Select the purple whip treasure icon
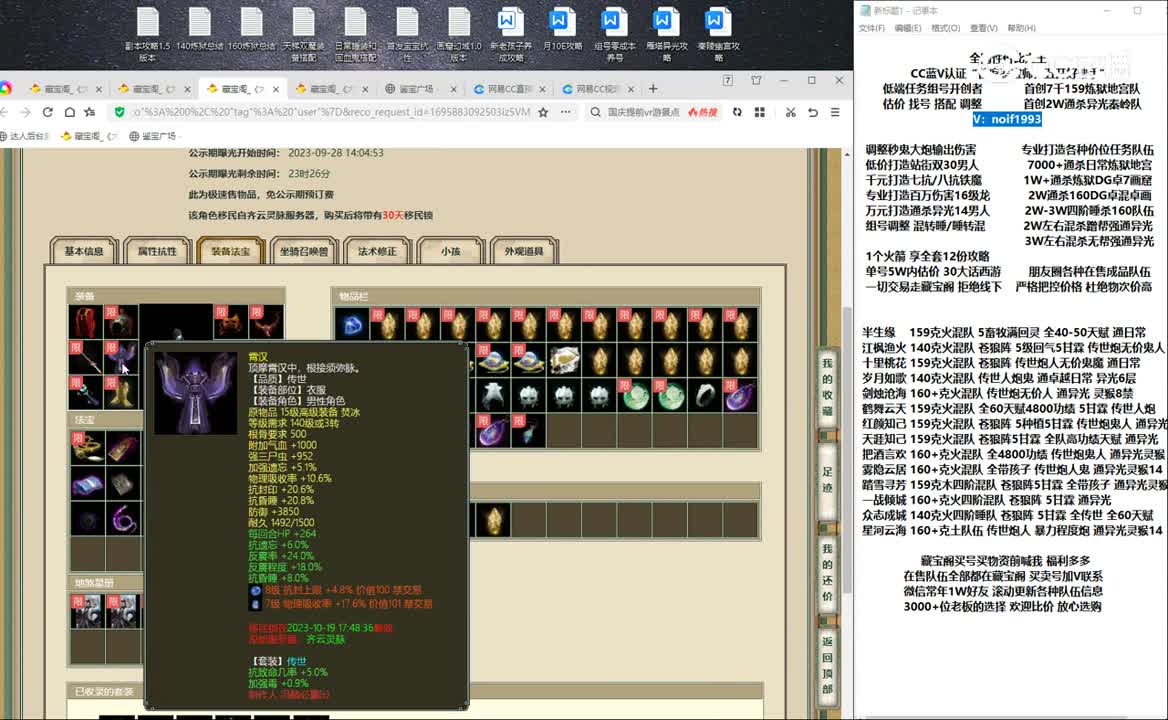The height and width of the screenshot is (720, 1168). coord(122,519)
